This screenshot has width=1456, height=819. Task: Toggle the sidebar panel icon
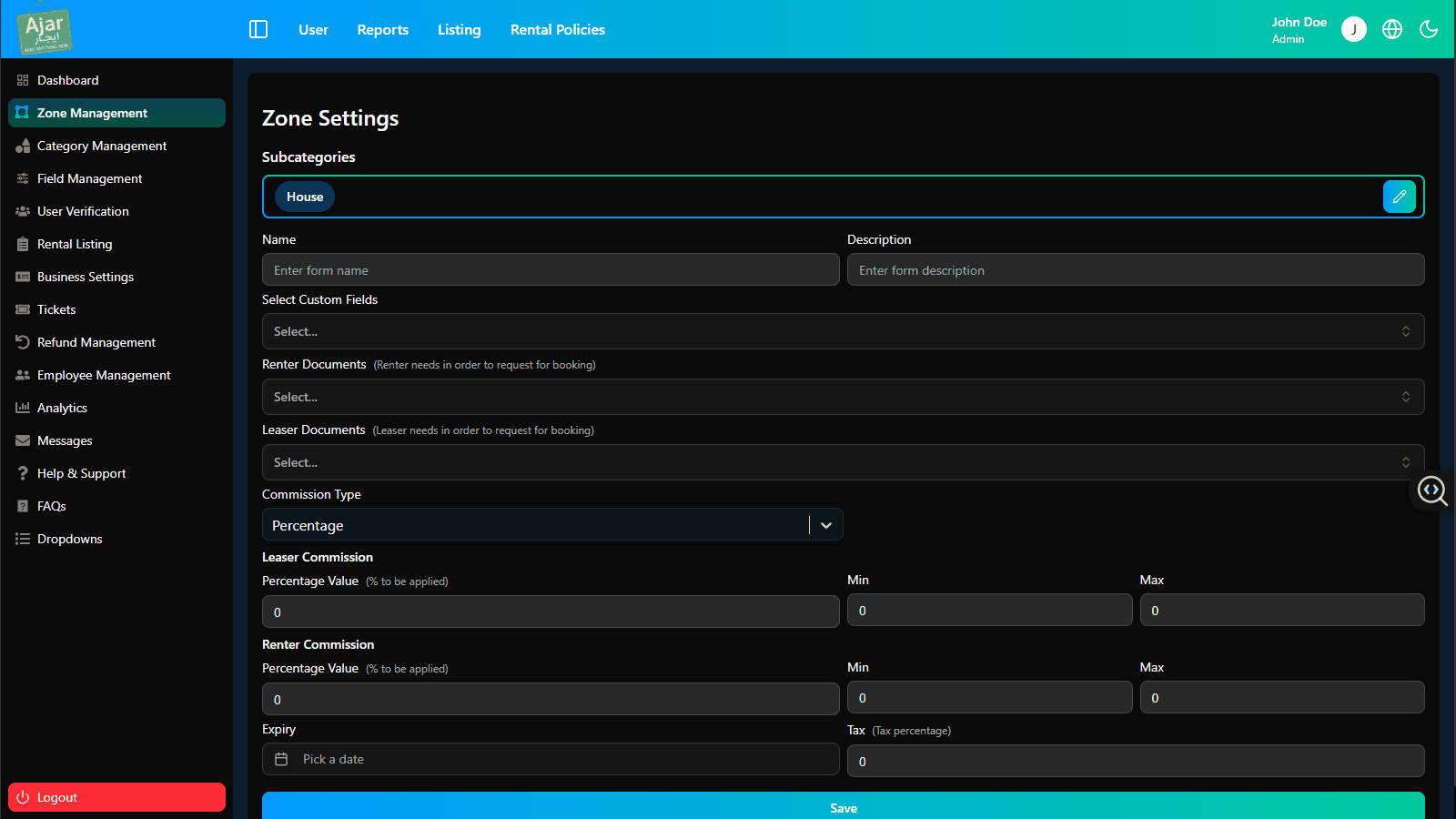pos(258,29)
